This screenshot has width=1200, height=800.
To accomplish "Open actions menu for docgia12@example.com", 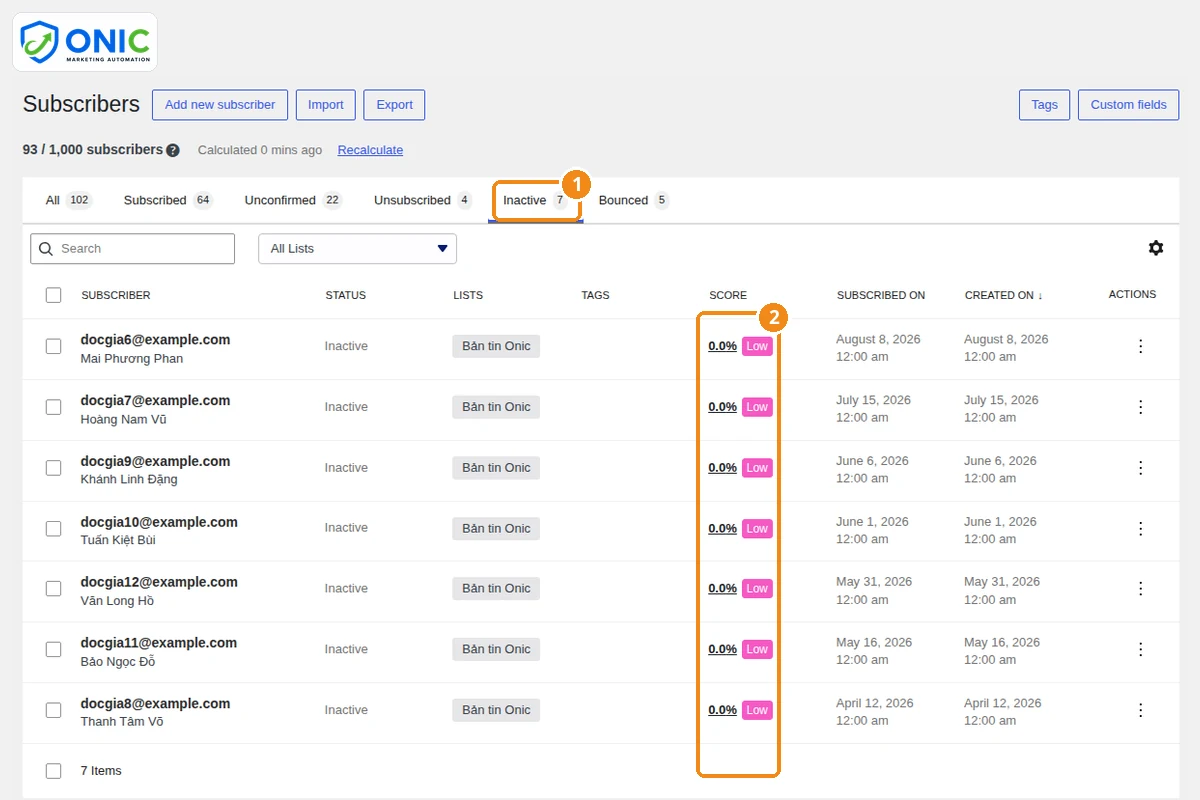I will point(1140,589).
